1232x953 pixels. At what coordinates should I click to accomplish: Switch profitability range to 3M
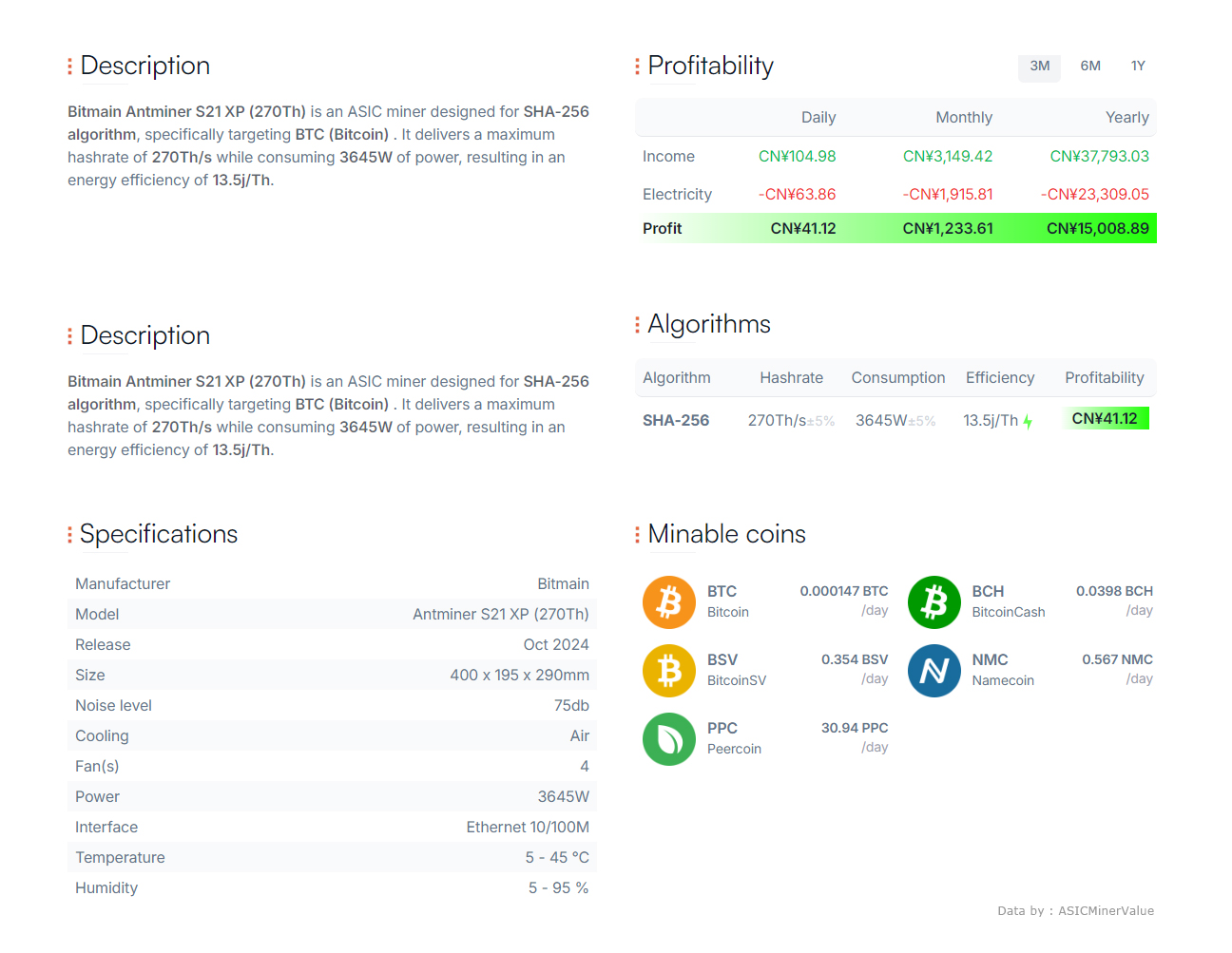tap(1040, 67)
